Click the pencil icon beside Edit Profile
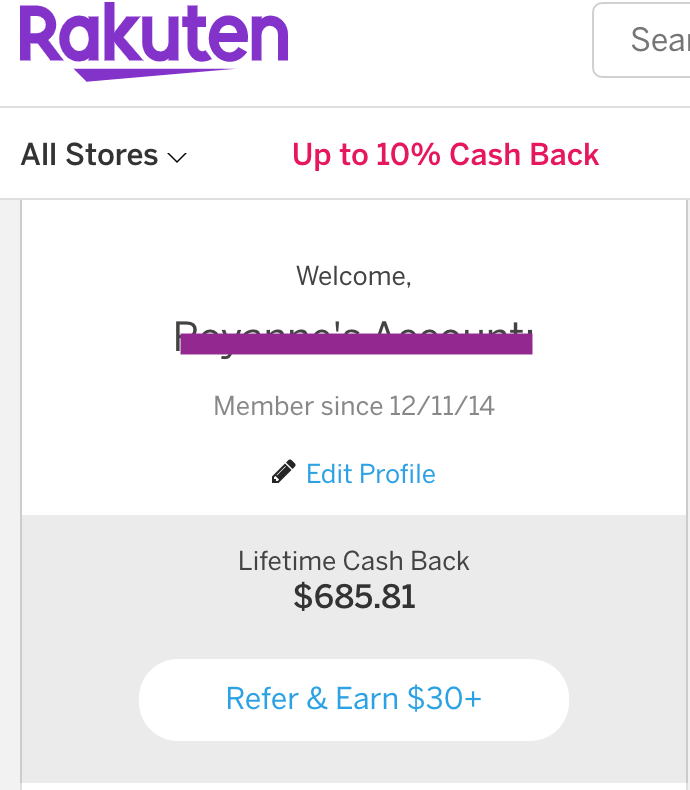This screenshot has height=790, width=690. point(284,472)
